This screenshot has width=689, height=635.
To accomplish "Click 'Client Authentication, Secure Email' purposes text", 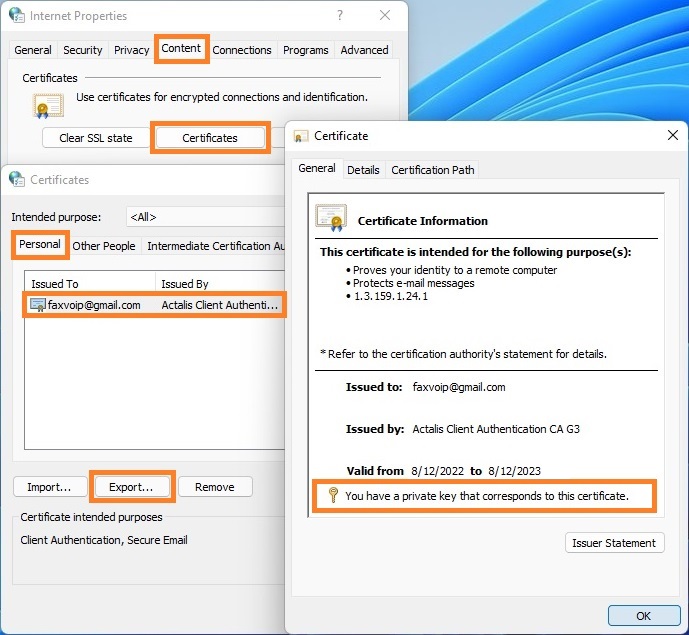I will [x=104, y=540].
